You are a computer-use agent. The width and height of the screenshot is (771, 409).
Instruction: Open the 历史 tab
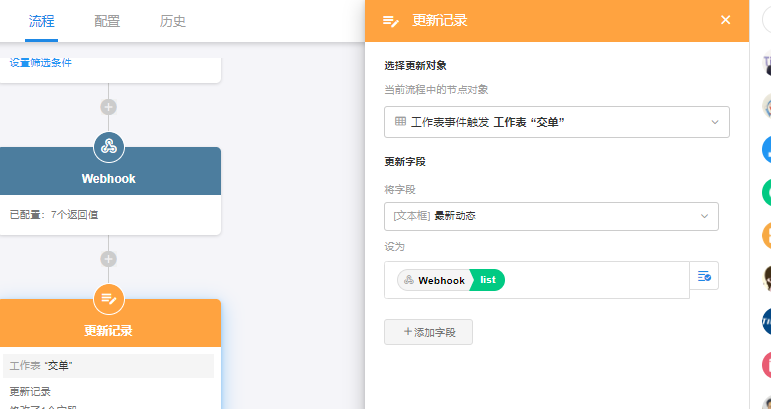point(172,21)
